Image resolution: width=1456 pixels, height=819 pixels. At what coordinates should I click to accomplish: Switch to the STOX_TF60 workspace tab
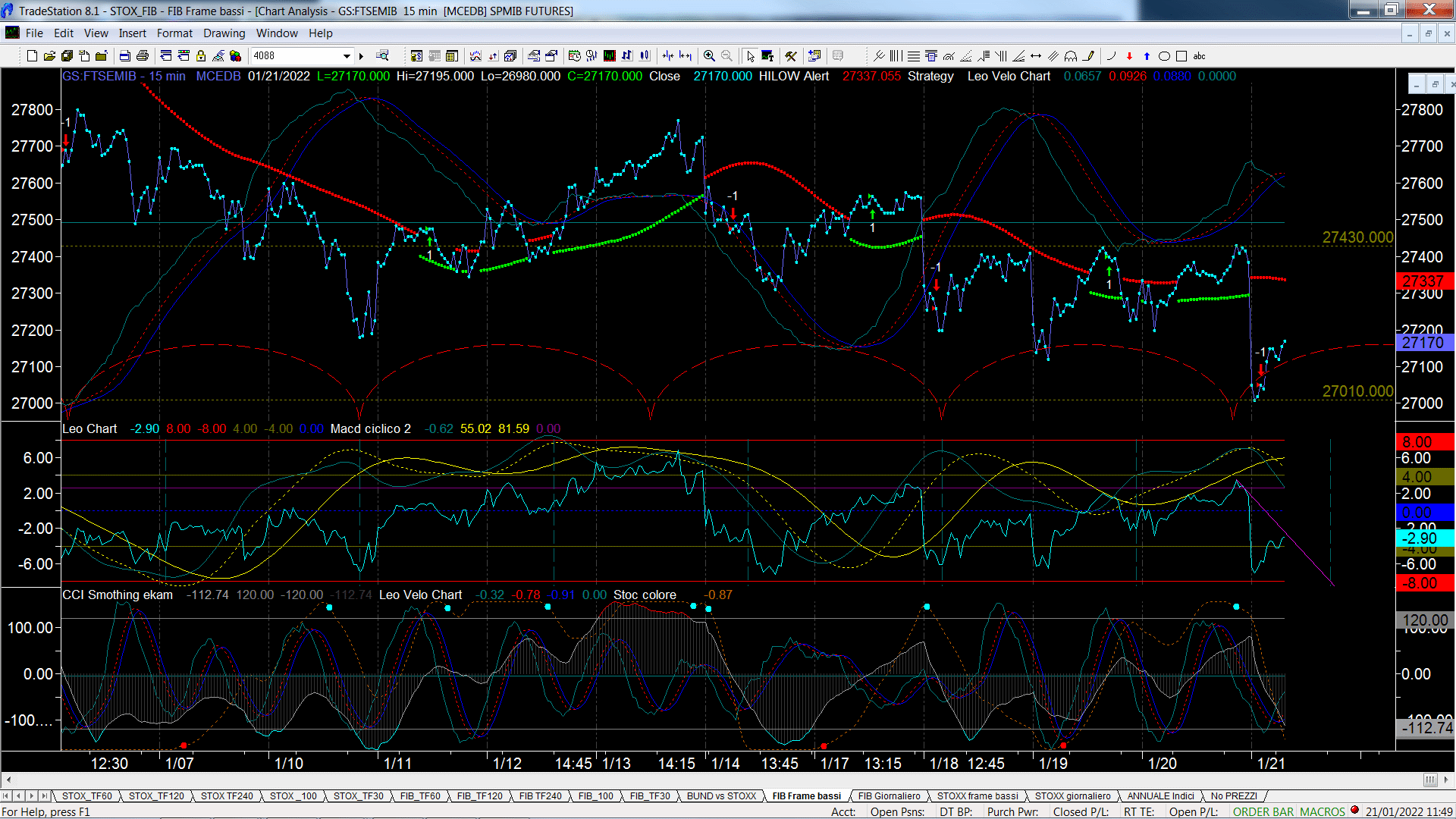coord(86,795)
